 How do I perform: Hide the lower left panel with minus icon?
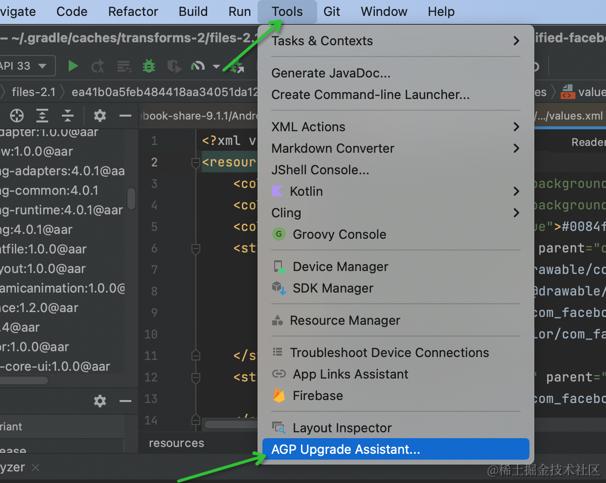point(125,401)
